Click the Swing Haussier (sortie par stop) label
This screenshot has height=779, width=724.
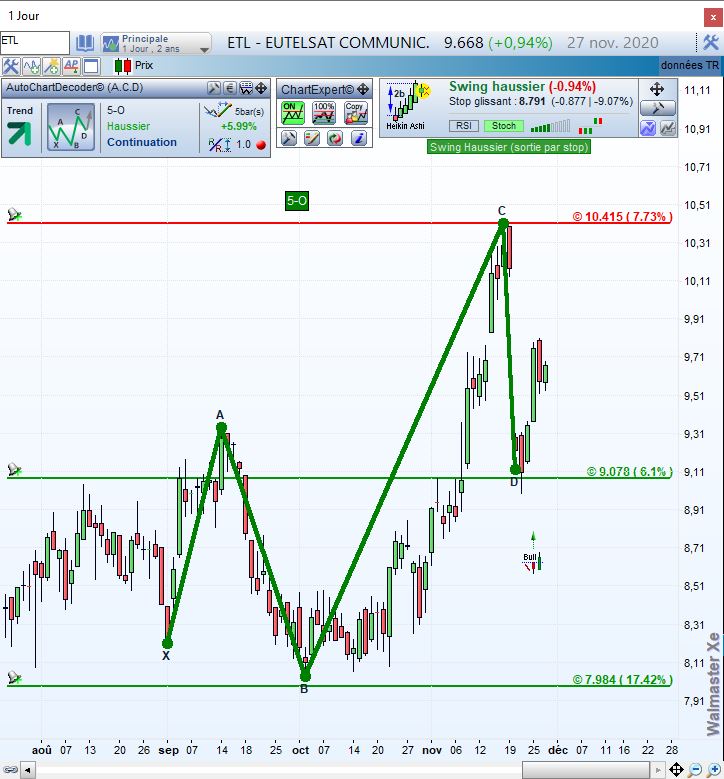[x=509, y=147]
